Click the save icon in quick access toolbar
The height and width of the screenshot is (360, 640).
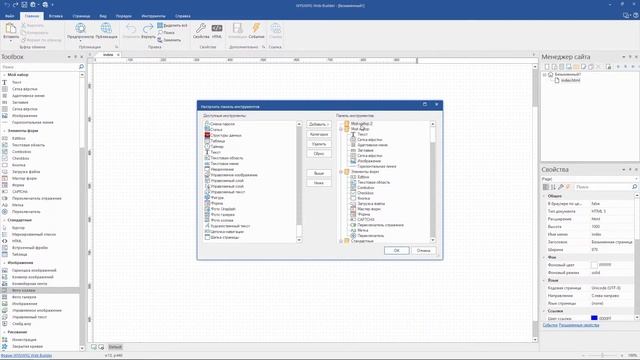click(24, 5)
